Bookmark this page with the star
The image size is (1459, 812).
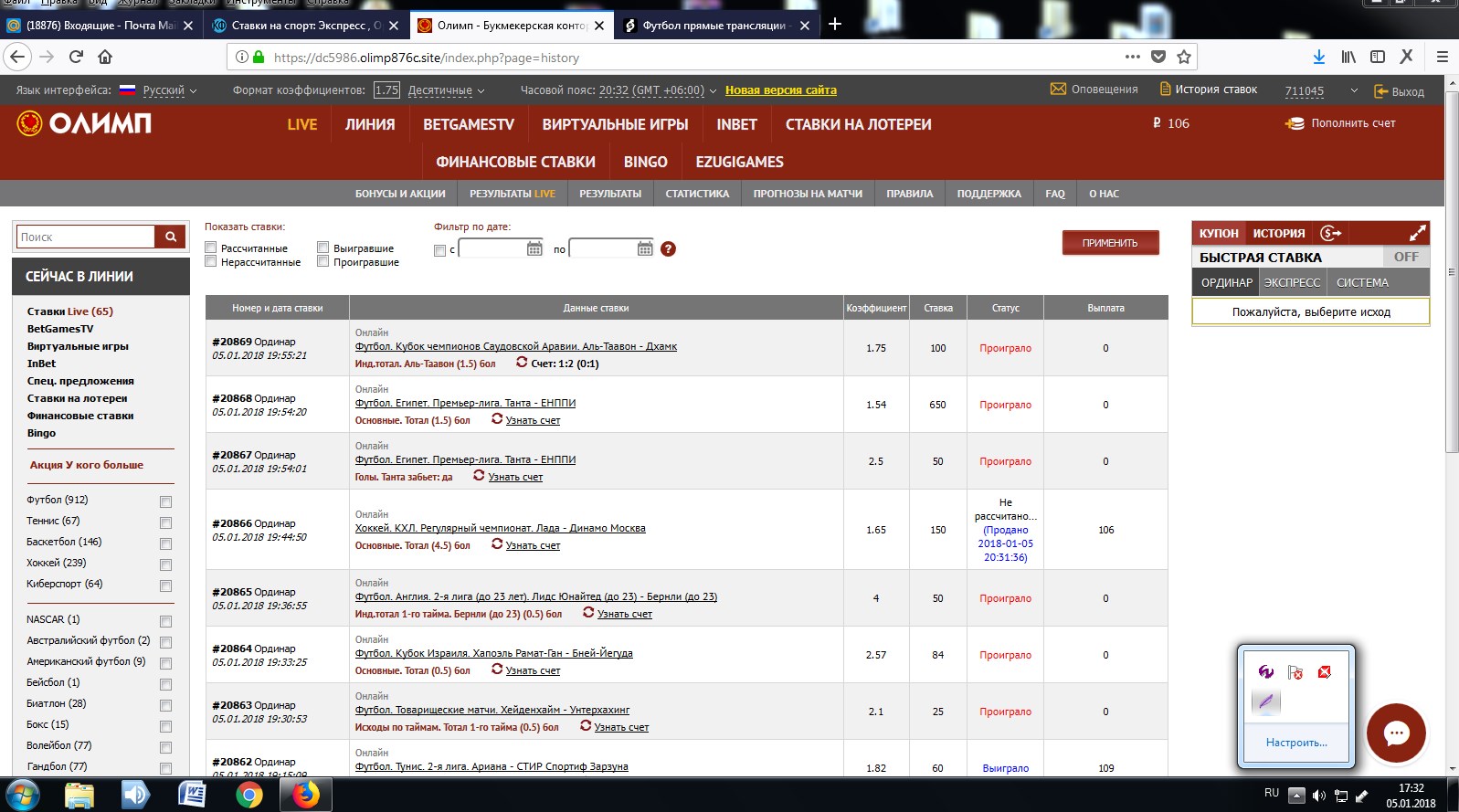[1184, 57]
